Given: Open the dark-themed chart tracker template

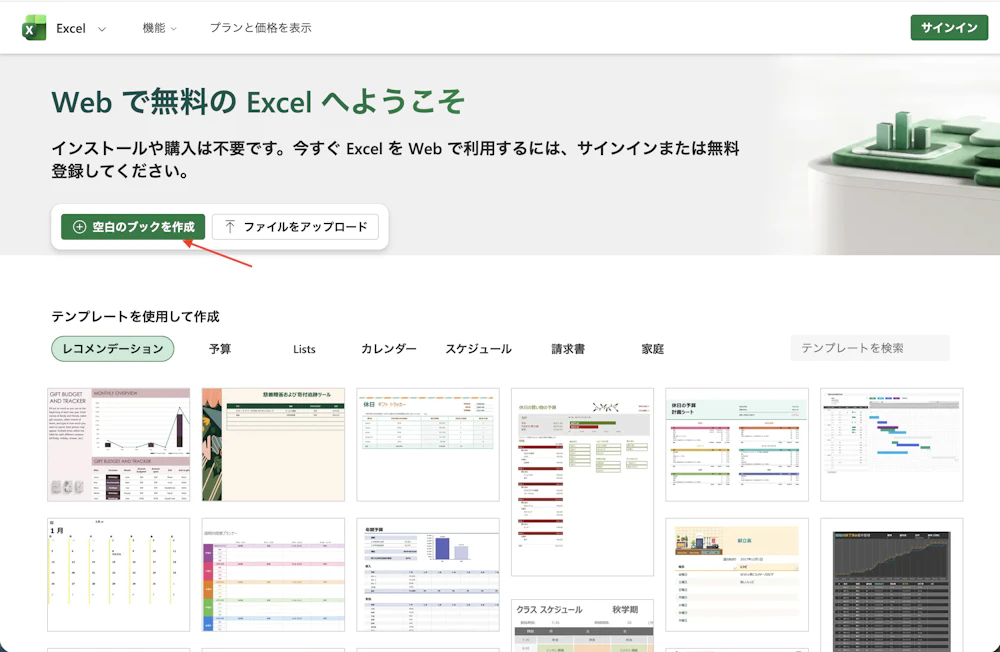Looking at the screenshot, I should click(892, 585).
